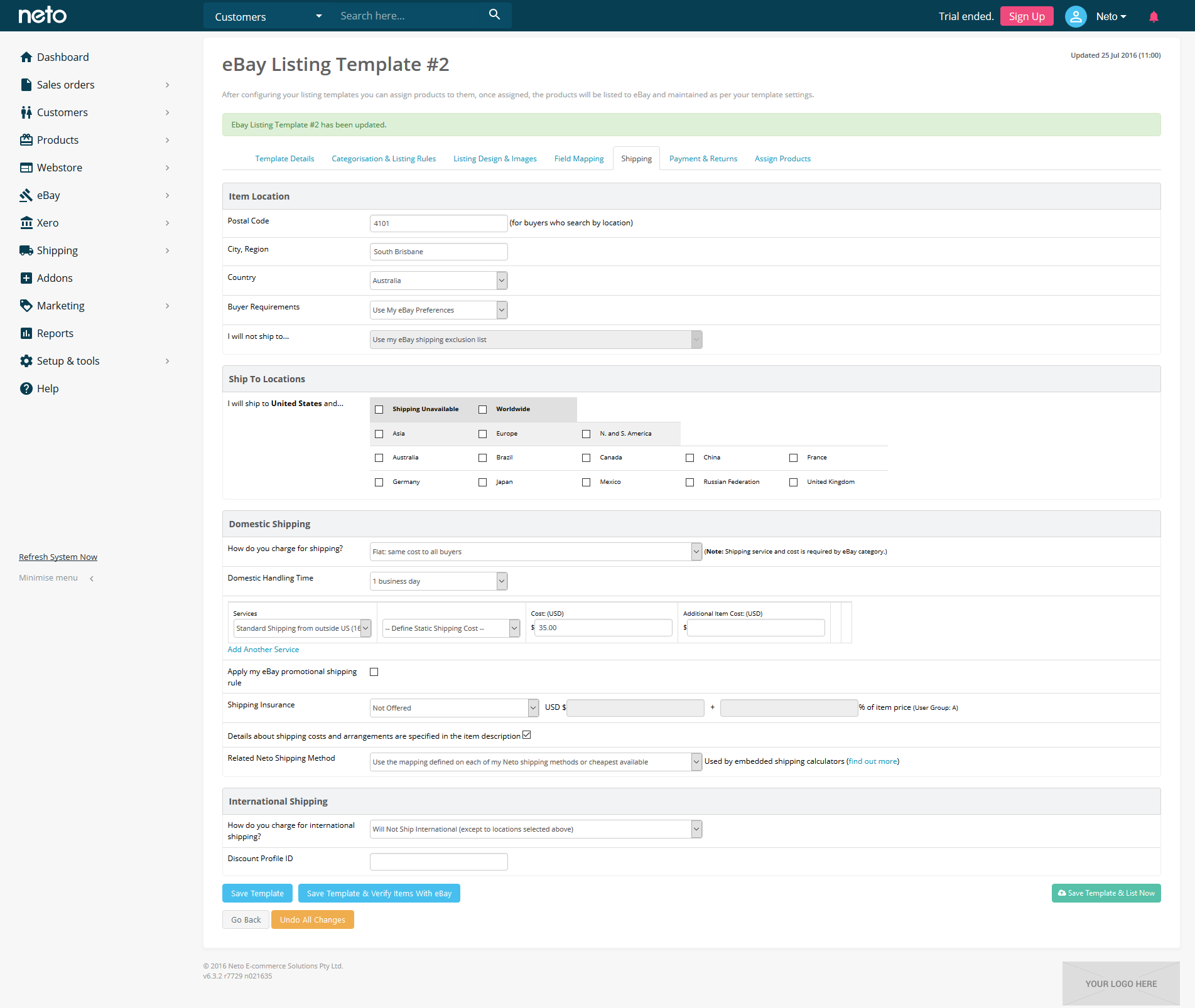The image size is (1195, 1008).
Task: Click the Sign Up button
Action: [x=1027, y=16]
